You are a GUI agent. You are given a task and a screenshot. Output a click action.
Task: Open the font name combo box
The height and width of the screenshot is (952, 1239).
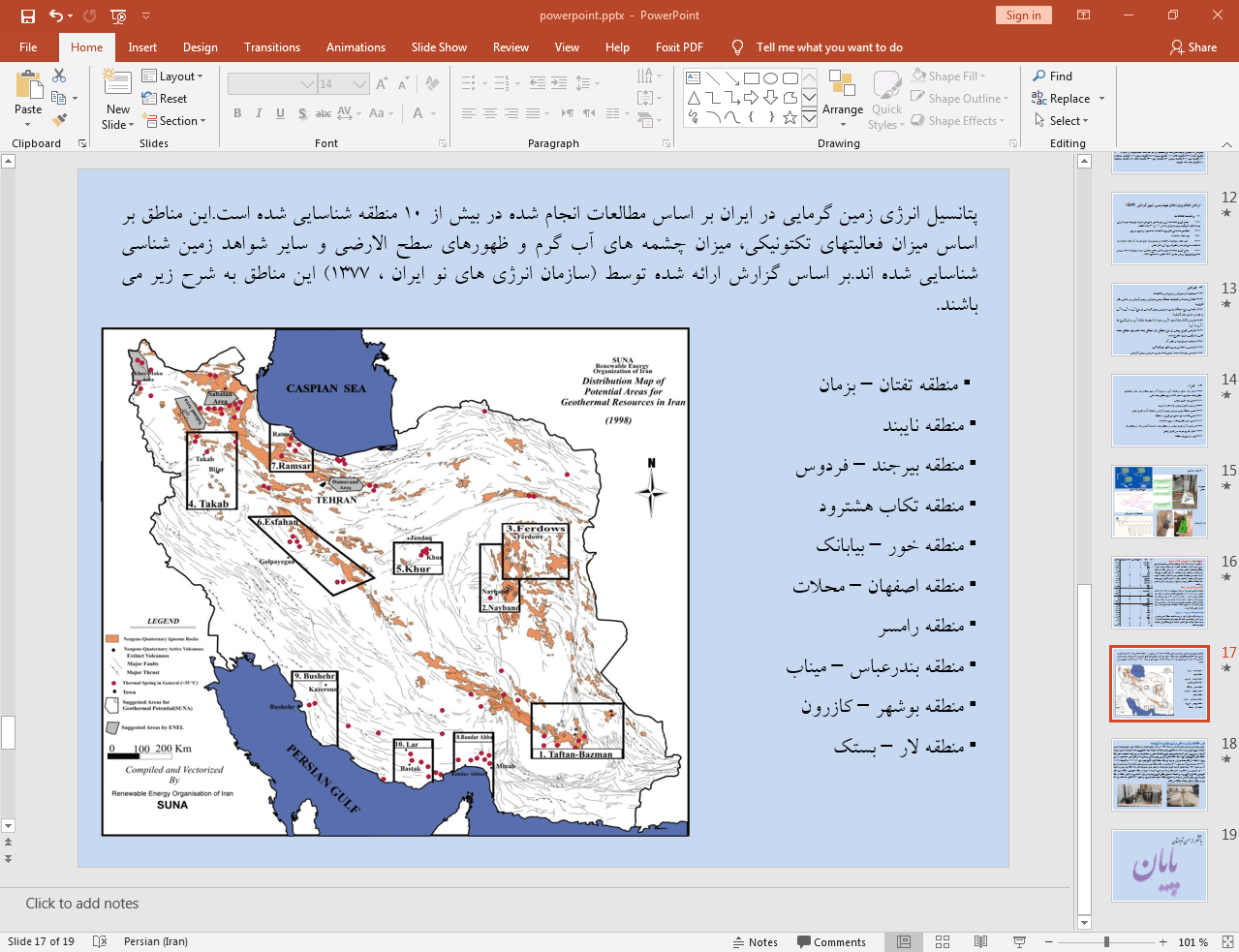(272, 84)
